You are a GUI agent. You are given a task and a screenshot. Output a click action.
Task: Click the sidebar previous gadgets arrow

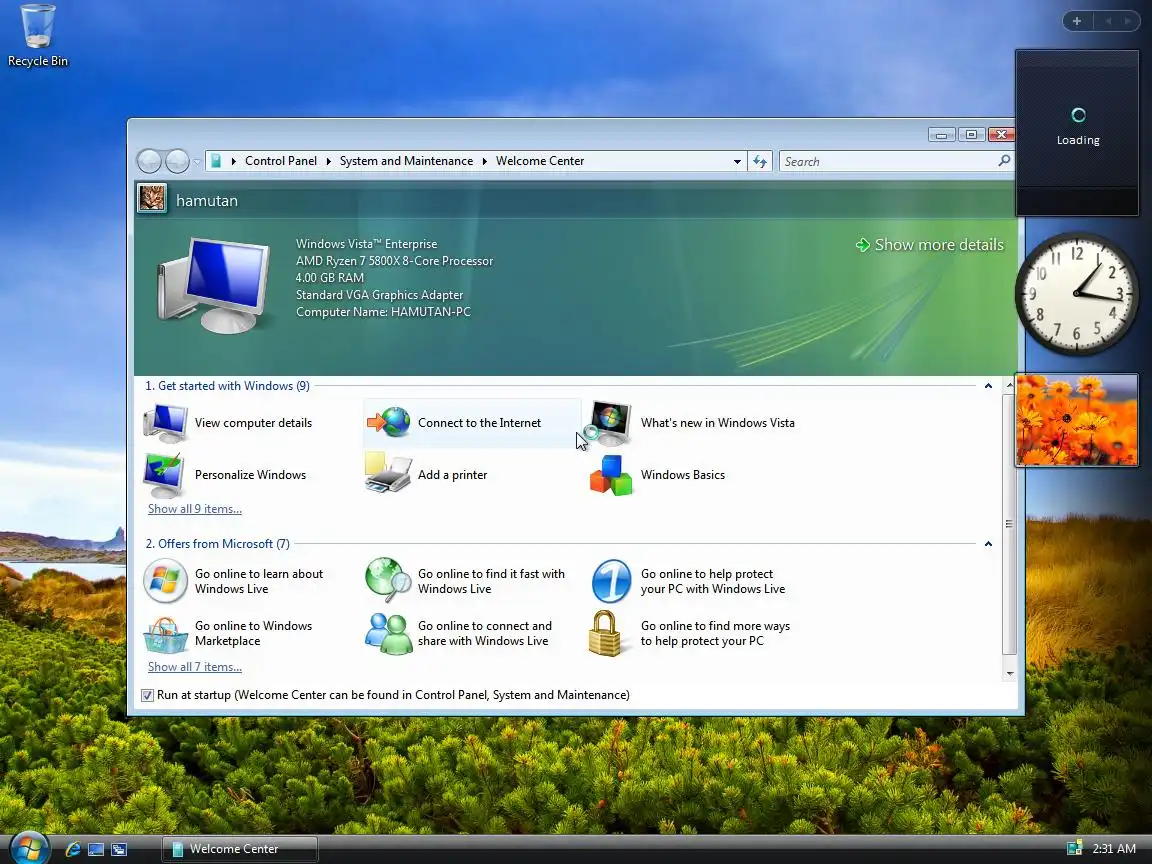tap(1108, 21)
